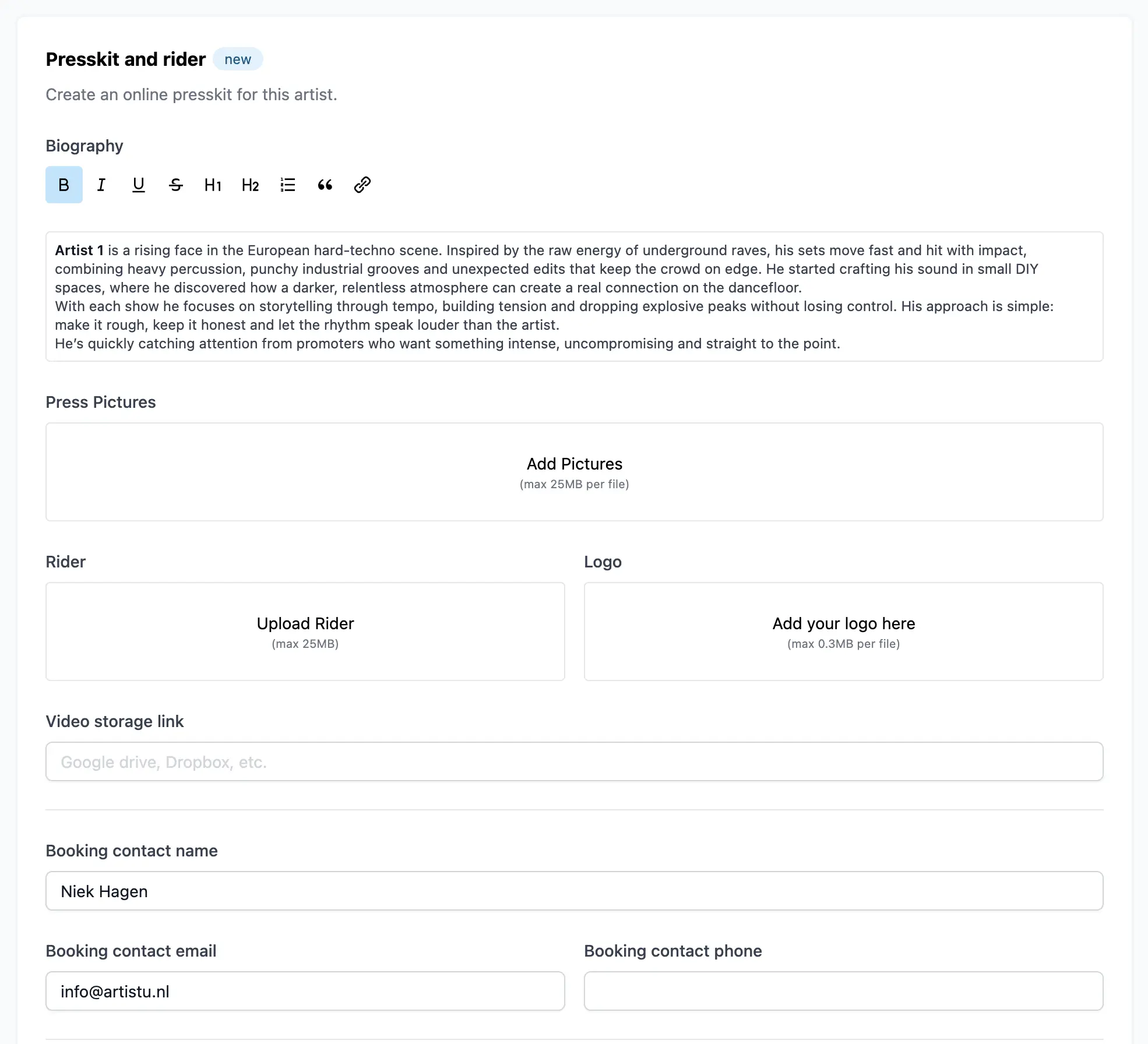The image size is (1148, 1044).
Task: Apply Heading 1 formatting
Action: [213, 185]
